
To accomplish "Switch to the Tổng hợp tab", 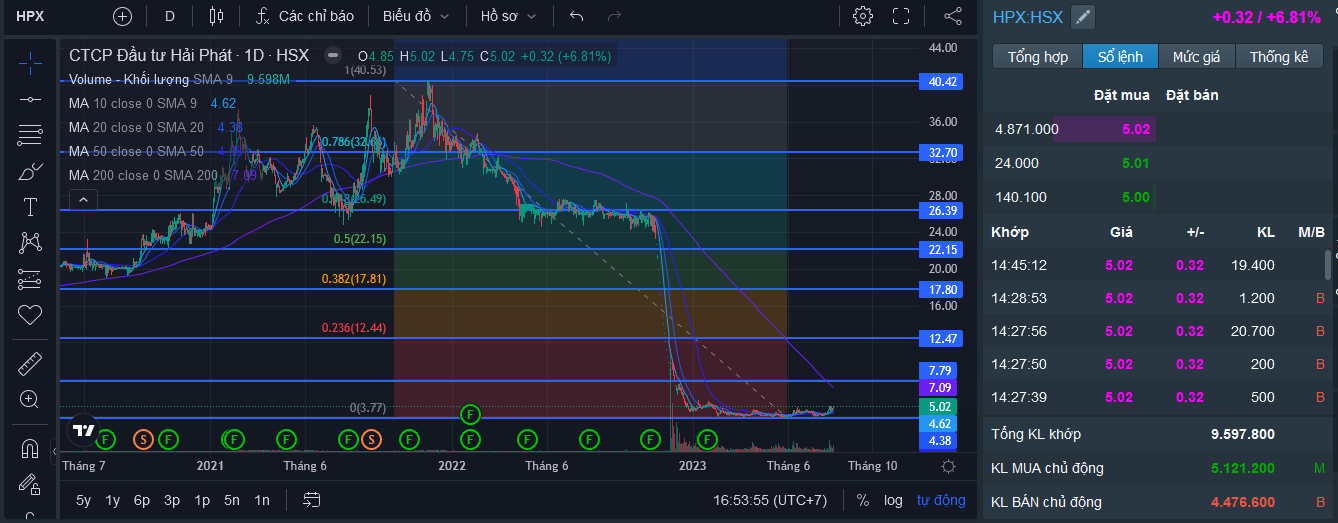I will (1037, 56).
